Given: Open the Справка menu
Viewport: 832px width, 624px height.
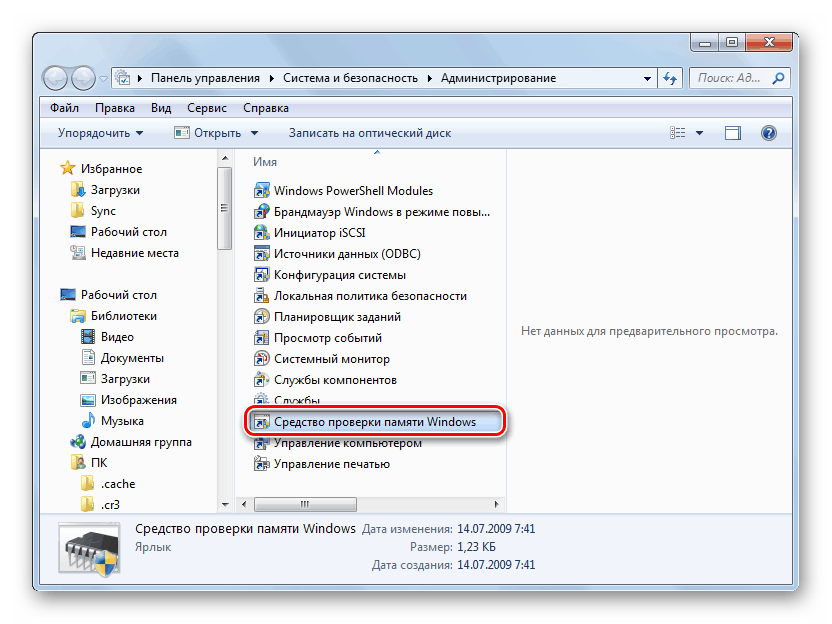Looking at the screenshot, I should pos(266,108).
